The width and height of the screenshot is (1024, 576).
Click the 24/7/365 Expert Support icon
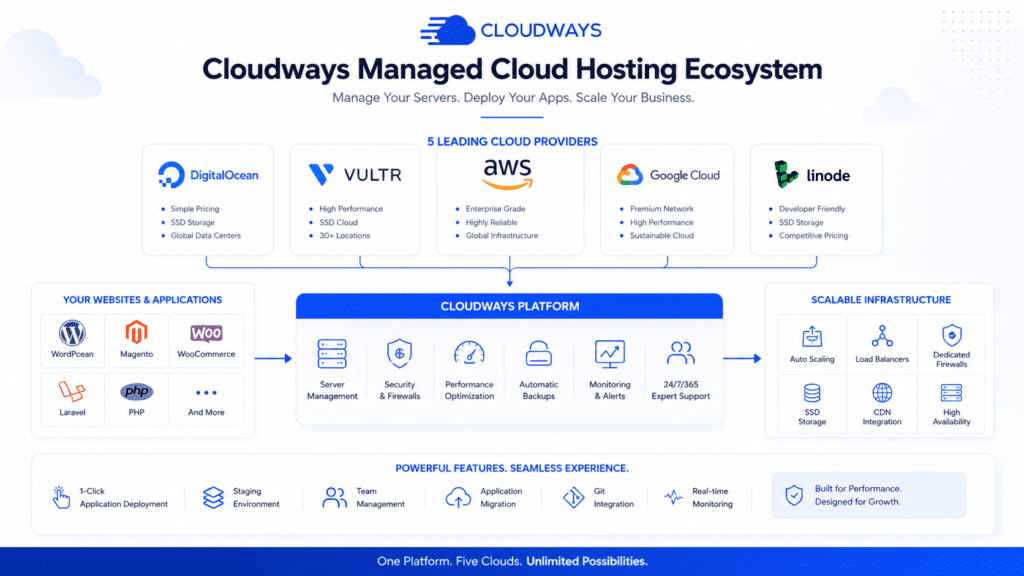680,353
